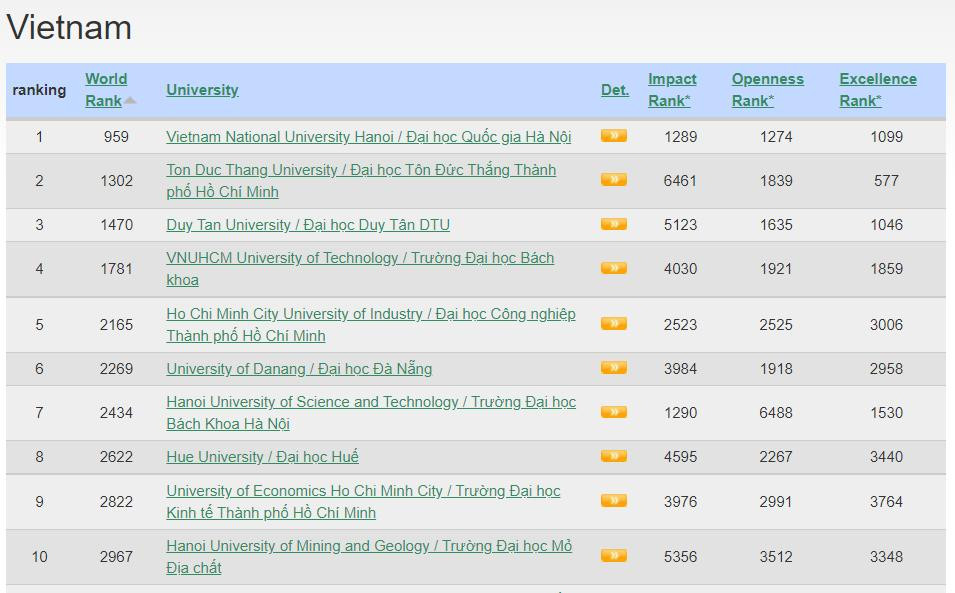955x593 pixels.
Task: Open the detail icon for Duy Tan University
Action: [x=613, y=225]
